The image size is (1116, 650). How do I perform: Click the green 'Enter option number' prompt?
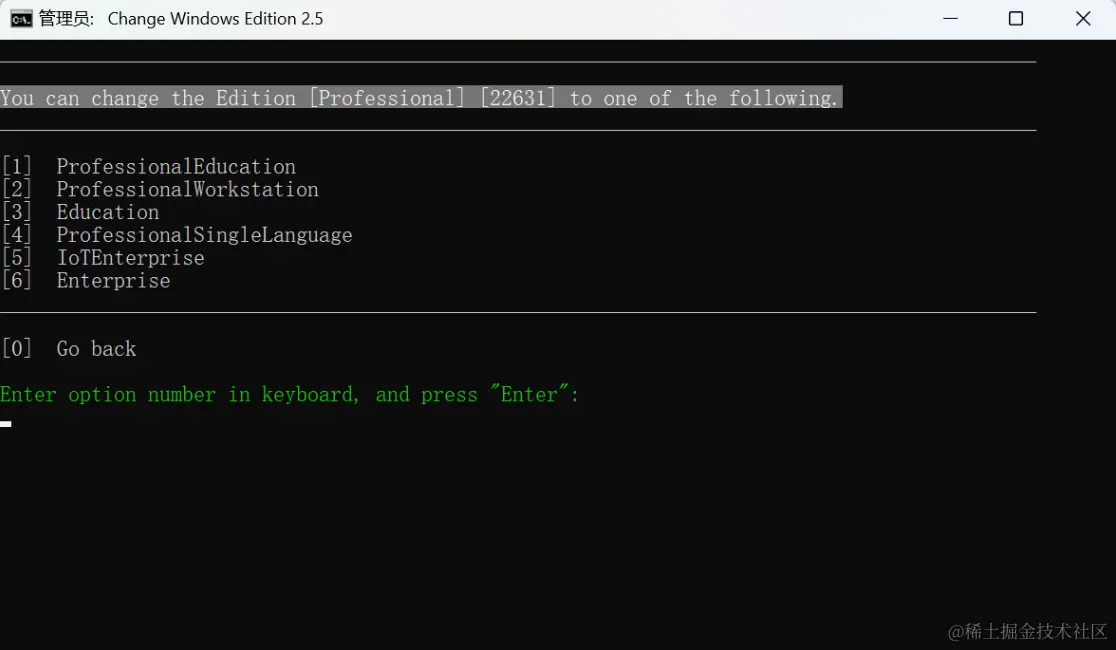pos(290,394)
